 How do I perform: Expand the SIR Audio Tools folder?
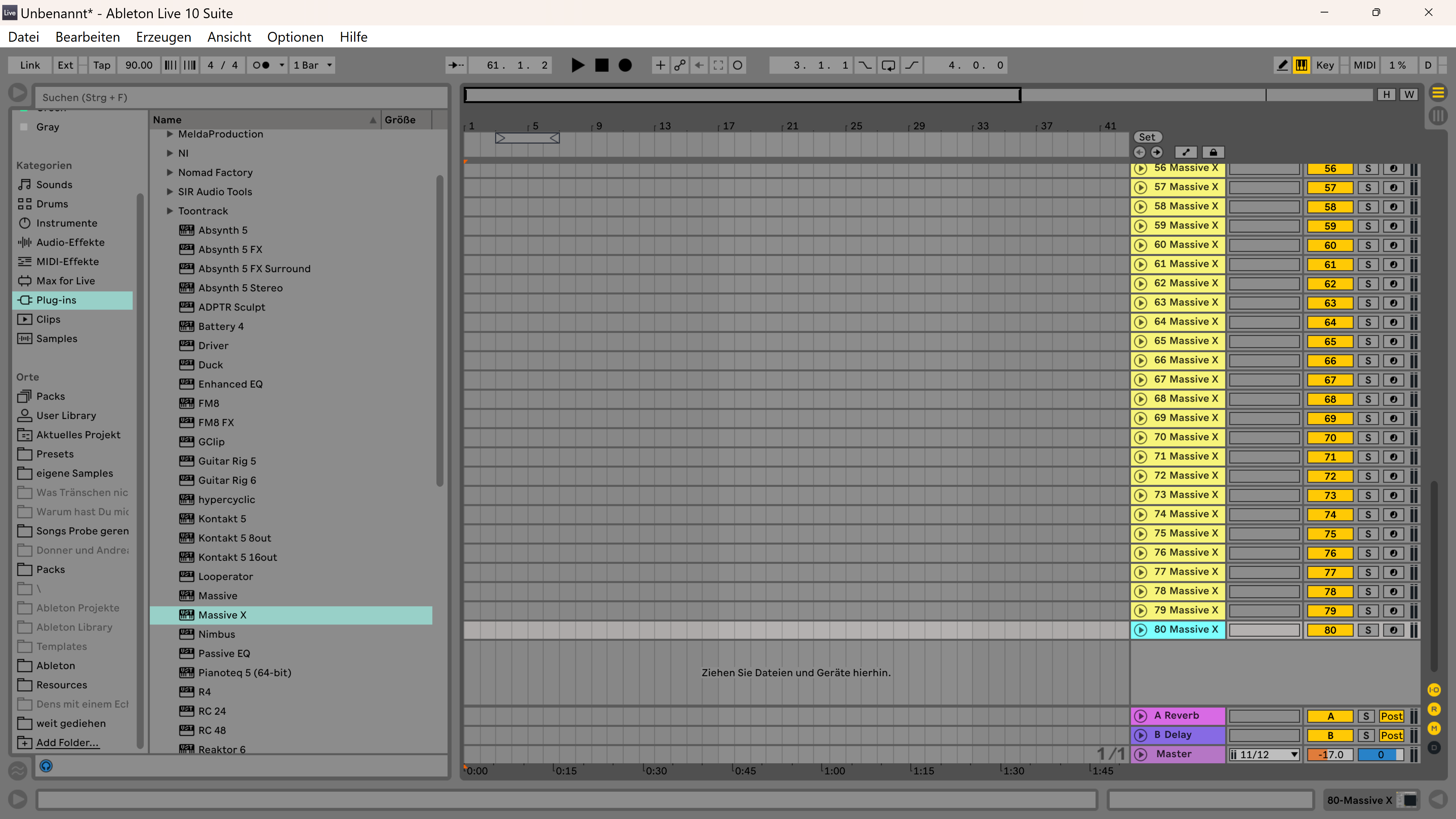[x=169, y=191]
